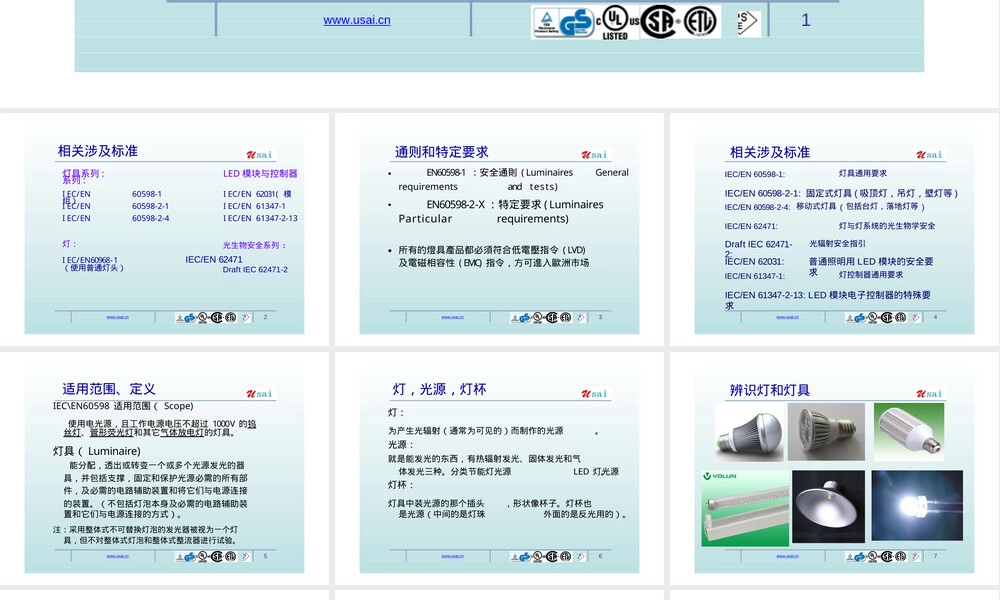Click the Usai logo on slide 2

(x=260, y=154)
